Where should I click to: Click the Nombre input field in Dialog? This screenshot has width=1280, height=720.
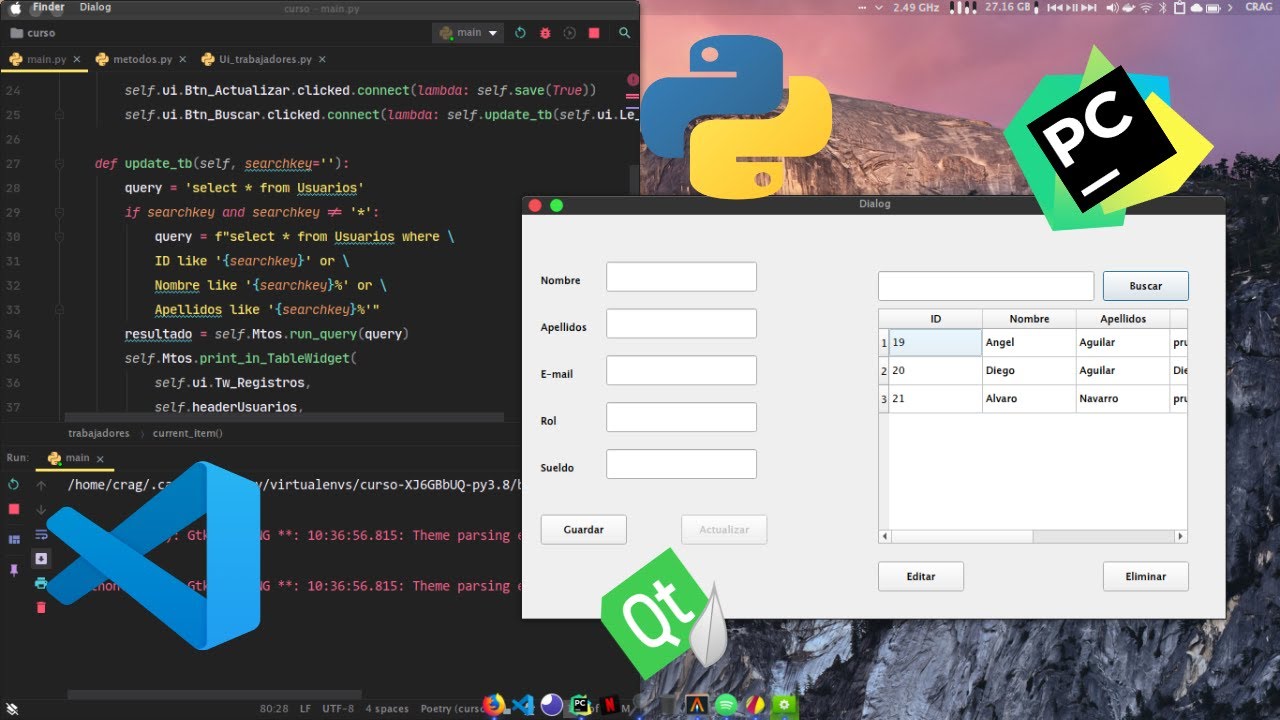[x=681, y=277]
